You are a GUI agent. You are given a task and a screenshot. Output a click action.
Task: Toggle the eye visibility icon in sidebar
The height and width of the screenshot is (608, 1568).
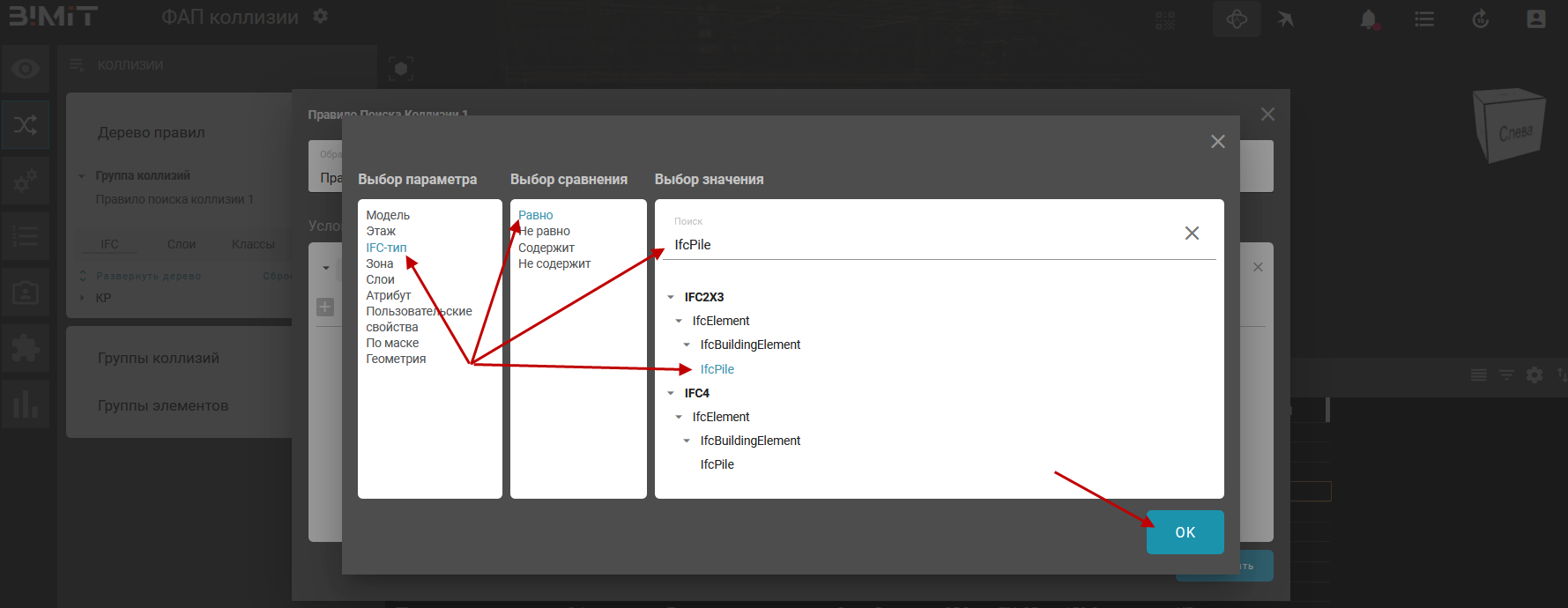(26, 69)
